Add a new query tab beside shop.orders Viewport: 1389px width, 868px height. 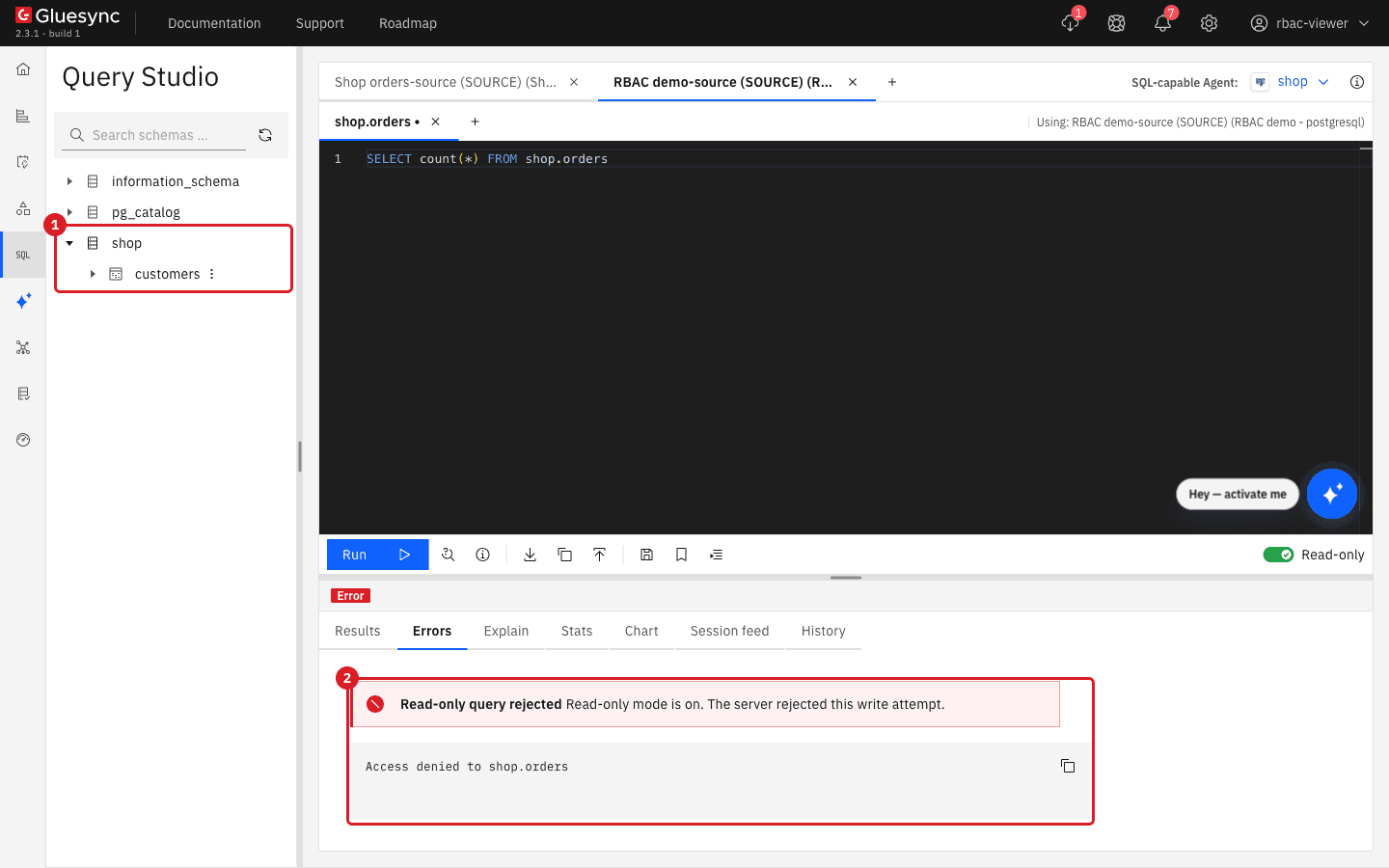[x=475, y=122]
